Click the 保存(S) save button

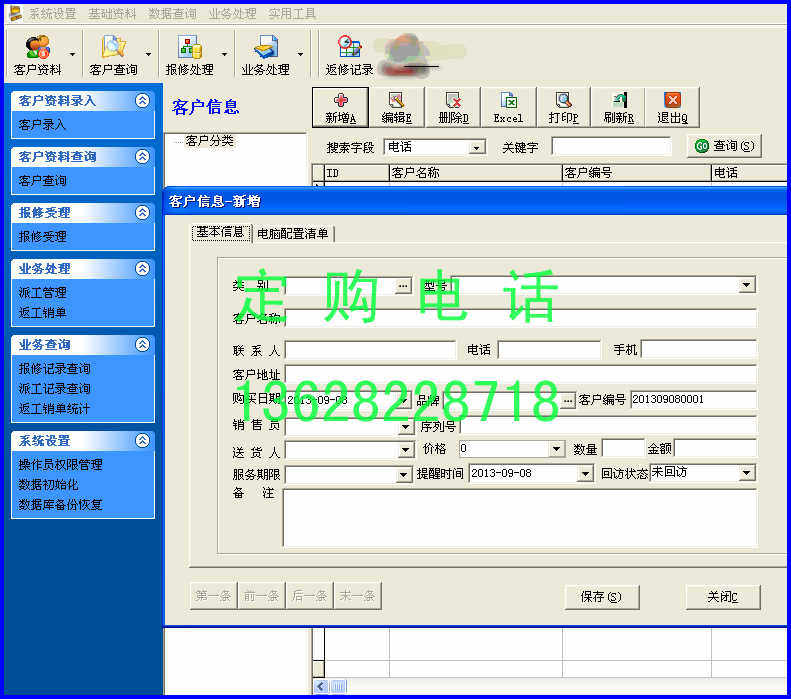(x=601, y=597)
